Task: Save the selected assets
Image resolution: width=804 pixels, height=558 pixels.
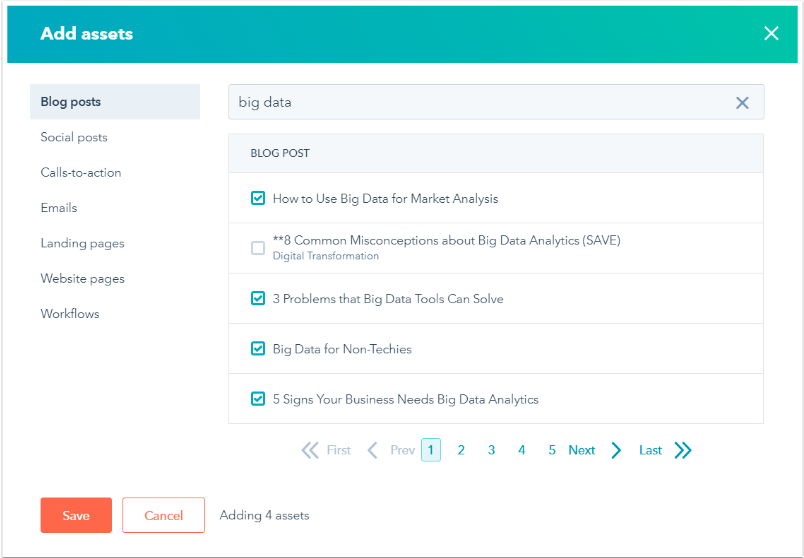Action: coord(76,515)
